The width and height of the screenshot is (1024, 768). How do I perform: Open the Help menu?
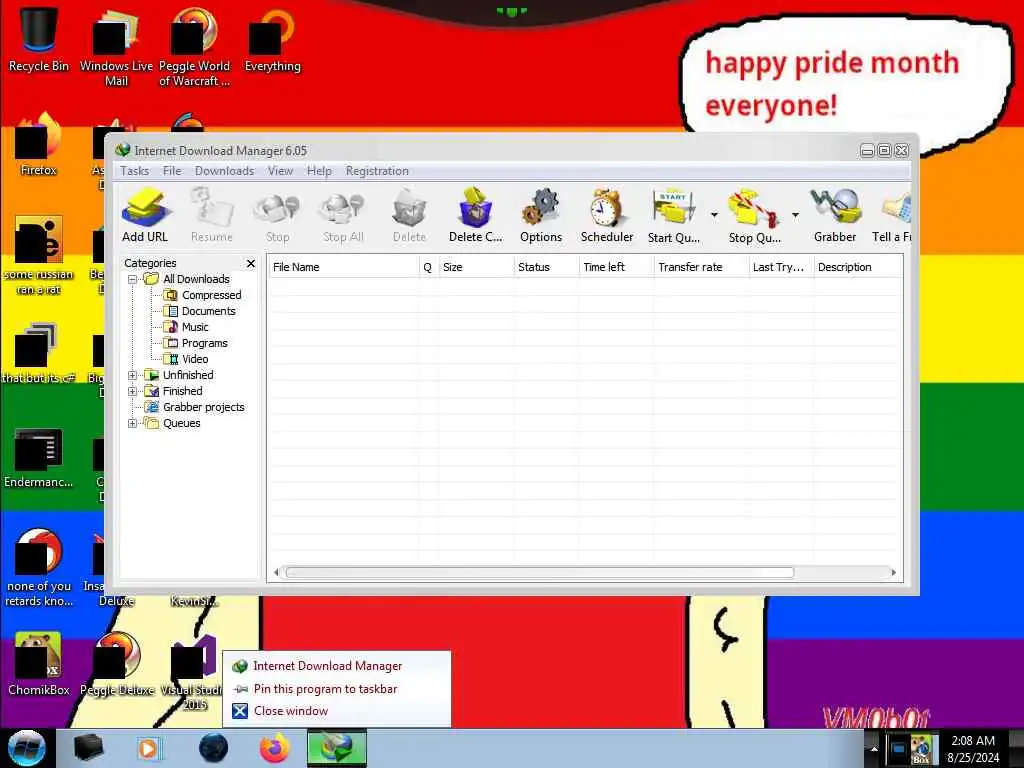coord(319,171)
